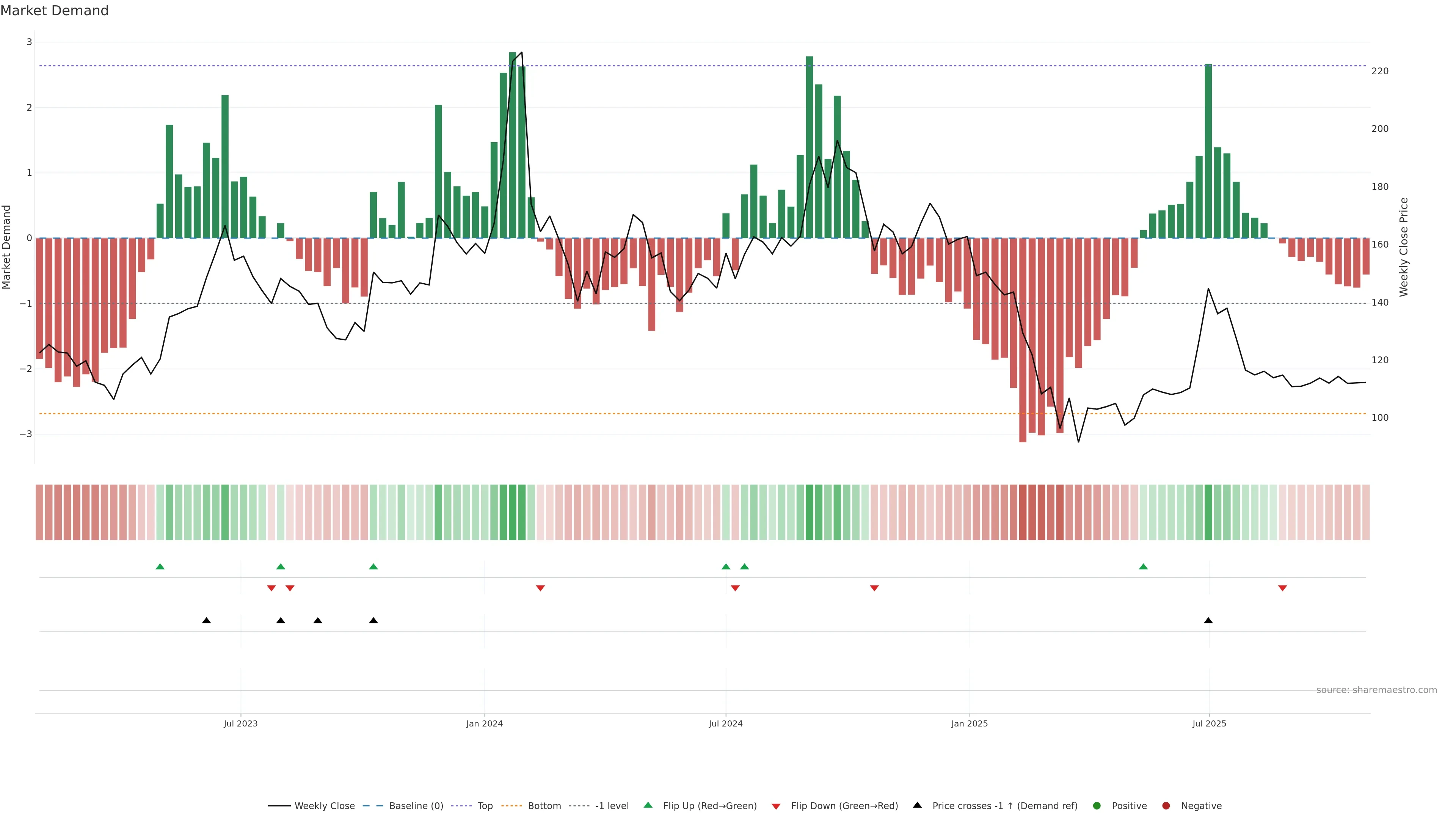
Task: Click black Price crosses -1 legend triangle
Action: 917,805
